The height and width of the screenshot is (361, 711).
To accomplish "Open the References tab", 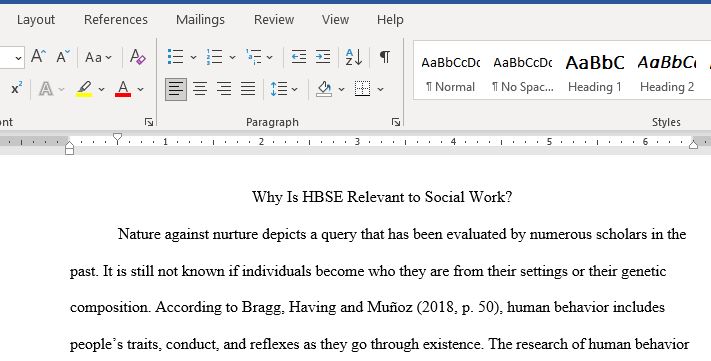I will point(116,20).
